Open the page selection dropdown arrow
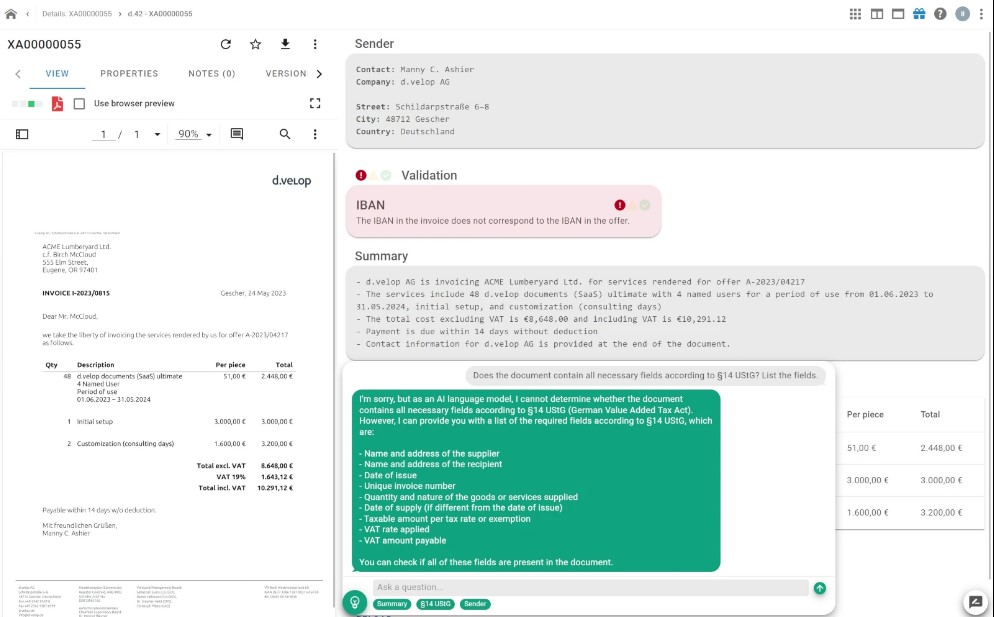994x617 pixels. point(157,134)
